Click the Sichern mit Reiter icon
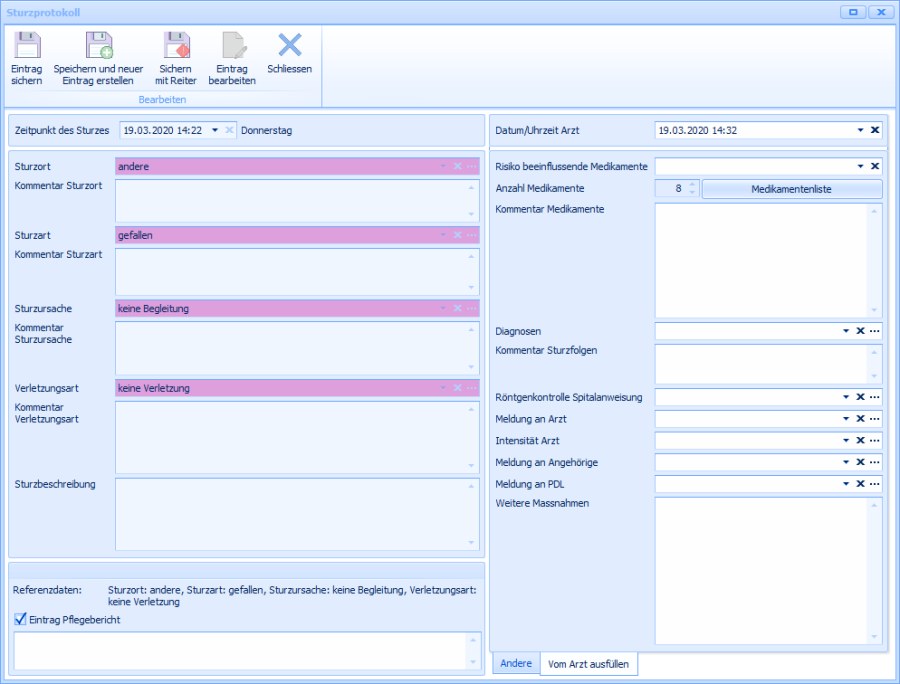The height and width of the screenshot is (684, 900). pyautogui.click(x=176, y=46)
